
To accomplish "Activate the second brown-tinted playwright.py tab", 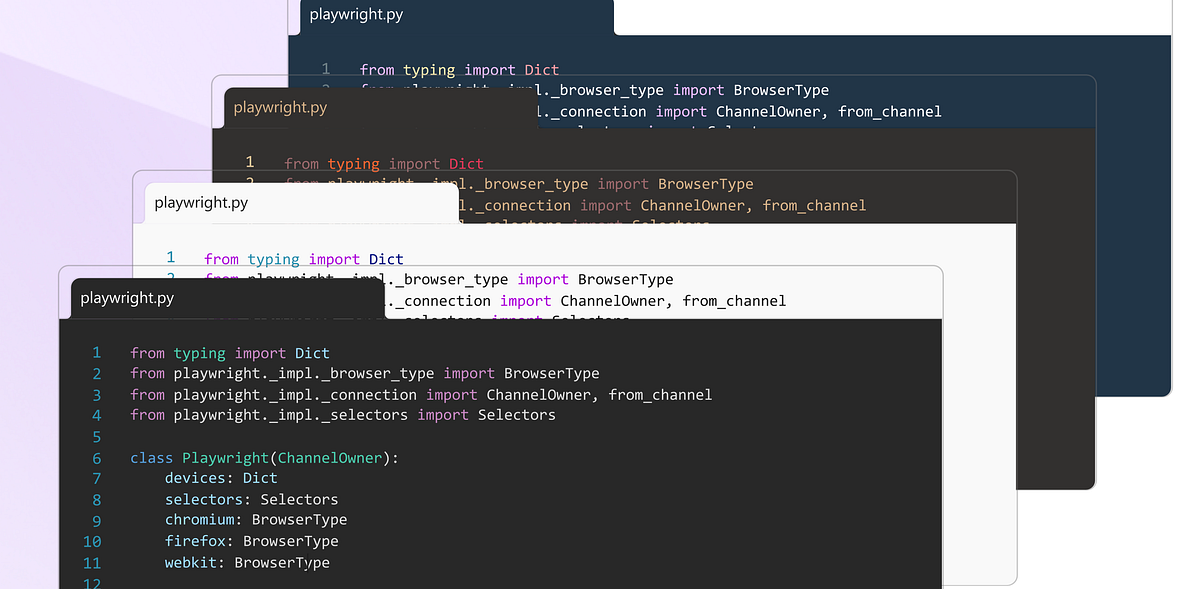I will pos(280,107).
